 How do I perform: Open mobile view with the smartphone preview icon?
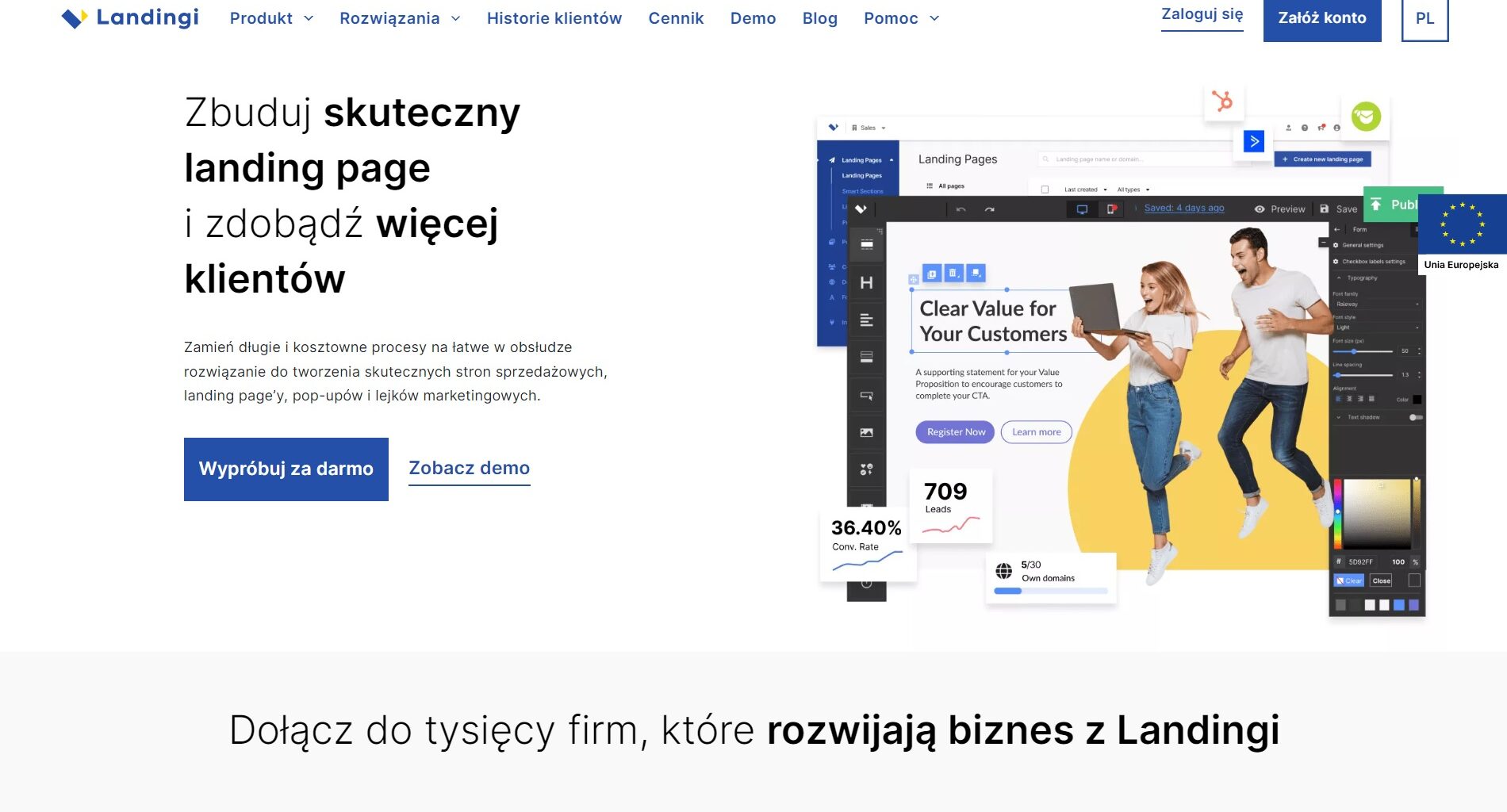point(1112,208)
